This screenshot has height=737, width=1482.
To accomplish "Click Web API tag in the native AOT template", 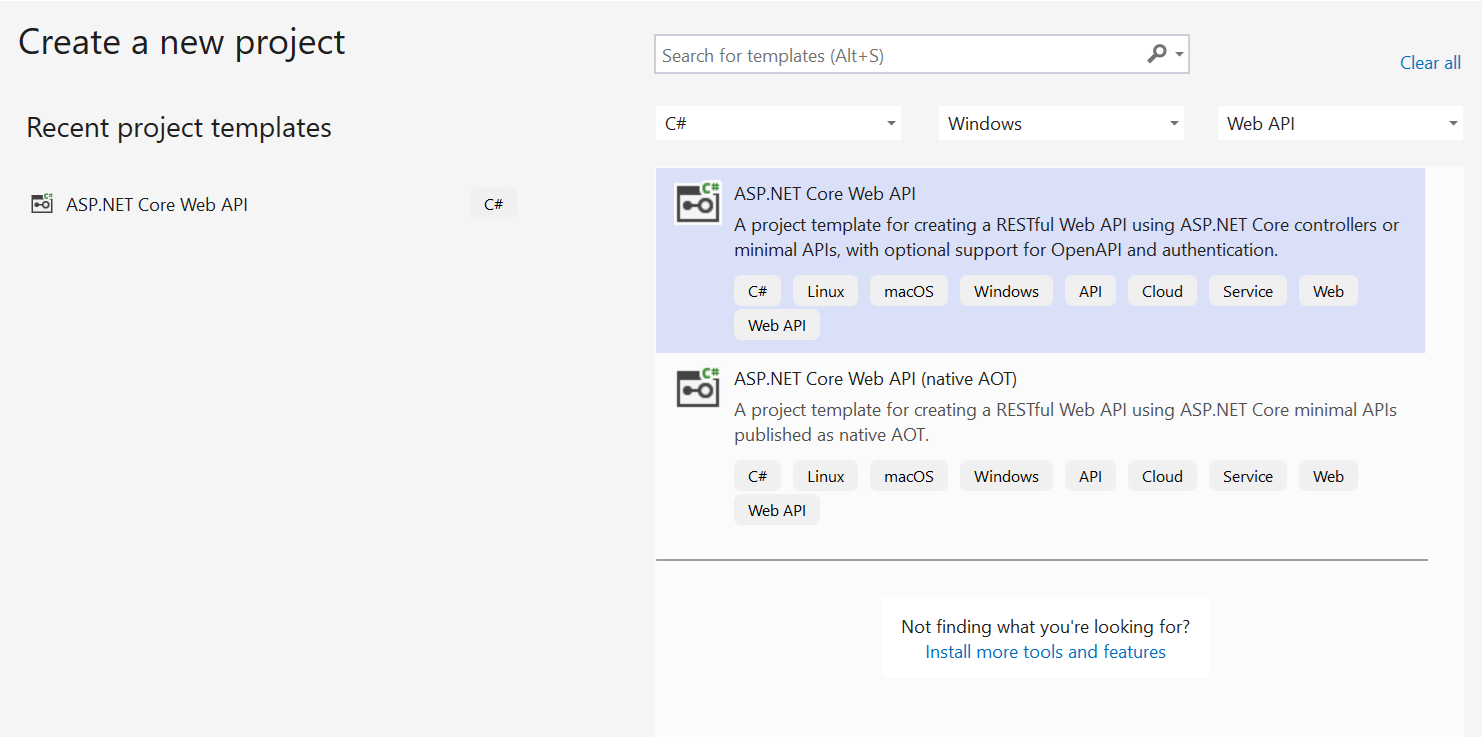I will [x=777, y=510].
